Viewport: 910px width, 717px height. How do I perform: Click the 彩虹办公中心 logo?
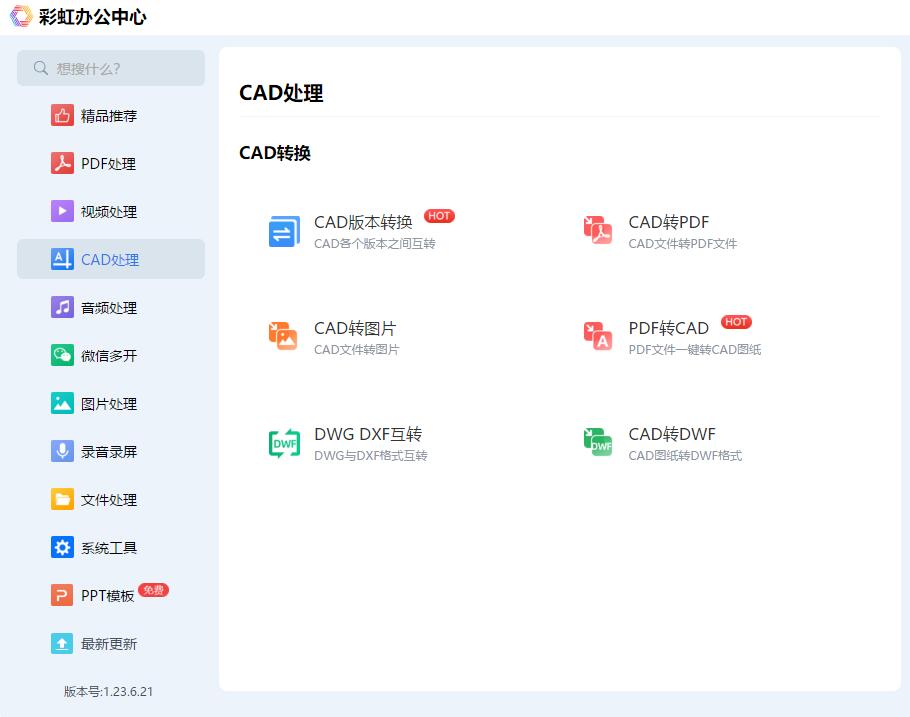pos(75,17)
